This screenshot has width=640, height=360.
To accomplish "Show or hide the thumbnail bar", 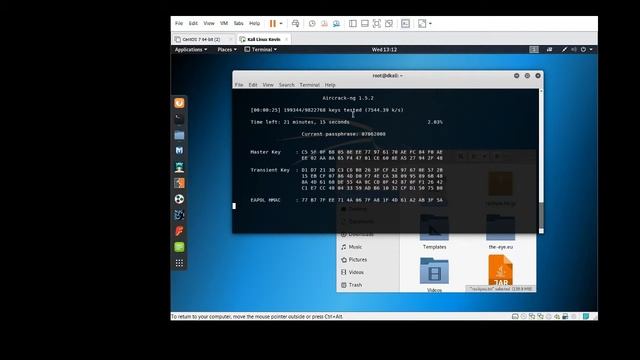I will point(365,24).
